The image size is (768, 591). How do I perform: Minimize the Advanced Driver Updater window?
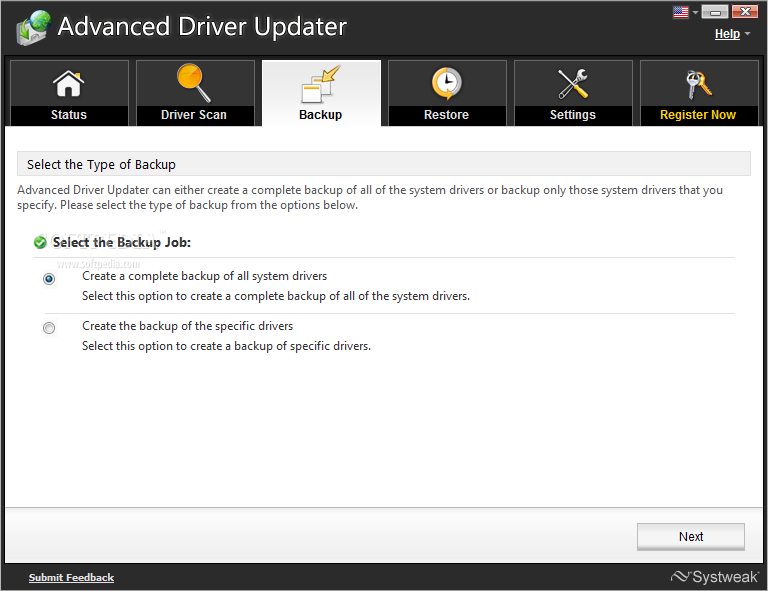pyautogui.click(x=715, y=12)
